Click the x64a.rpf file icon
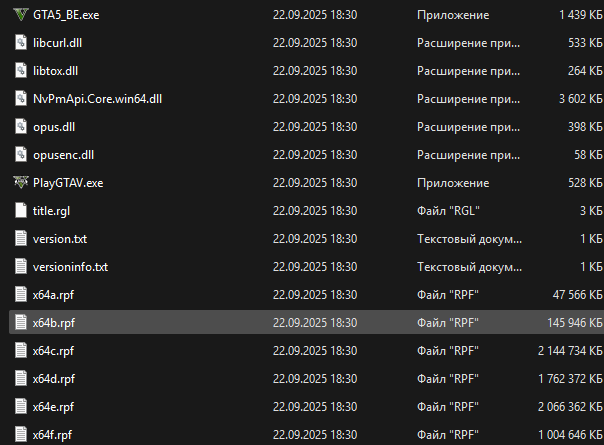 tap(22, 295)
